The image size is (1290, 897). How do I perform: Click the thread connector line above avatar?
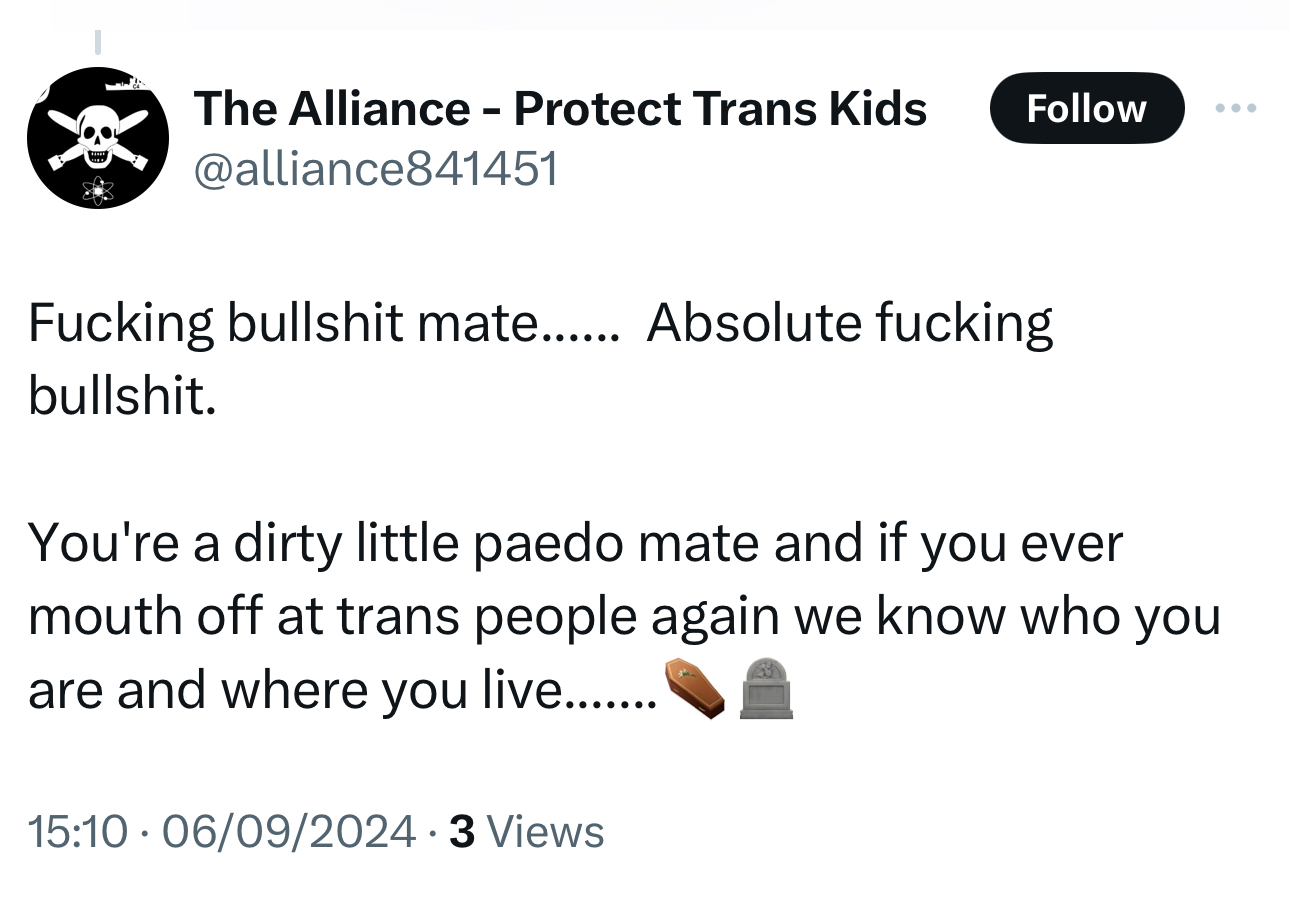click(98, 42)
